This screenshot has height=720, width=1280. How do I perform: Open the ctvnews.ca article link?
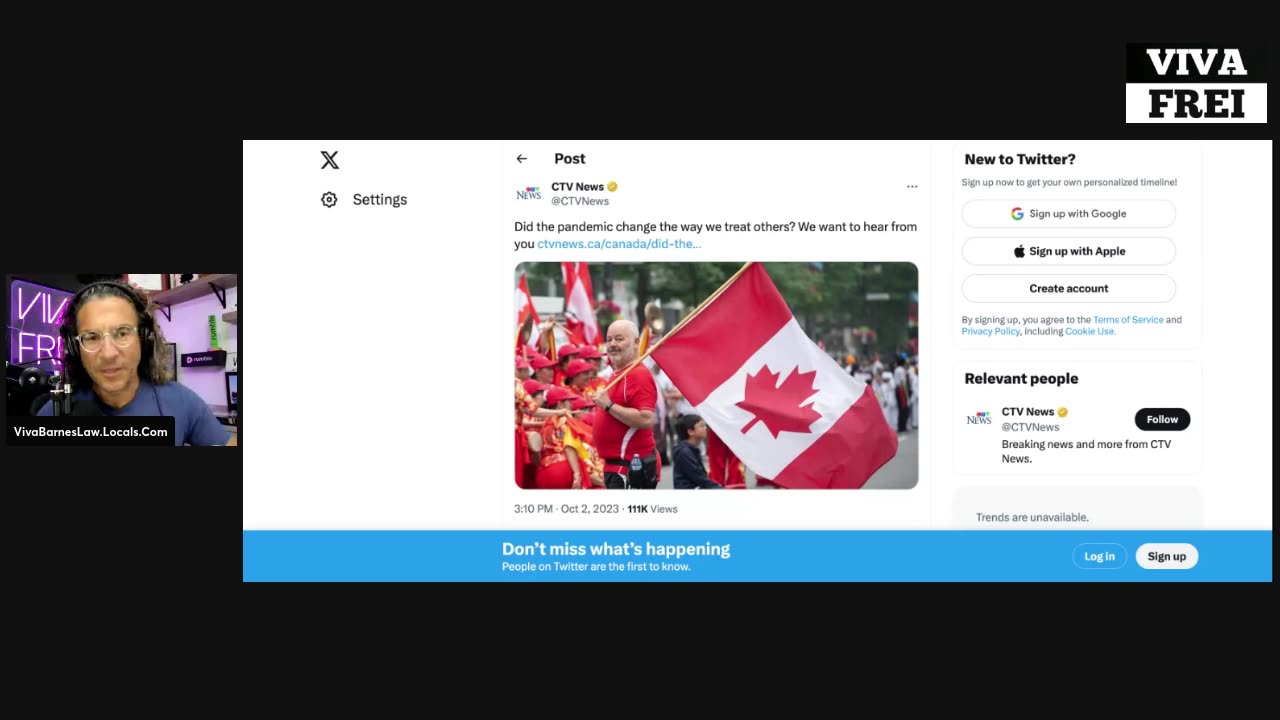tap(619, 244)
